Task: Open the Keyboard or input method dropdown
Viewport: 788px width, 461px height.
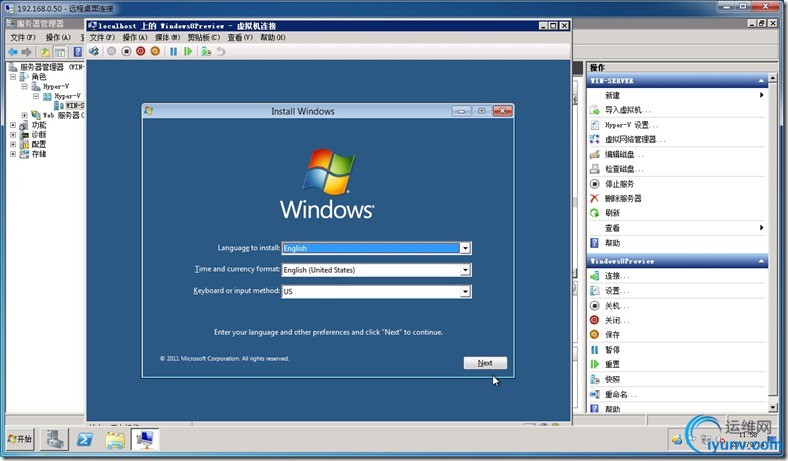Action: [465, 292]
